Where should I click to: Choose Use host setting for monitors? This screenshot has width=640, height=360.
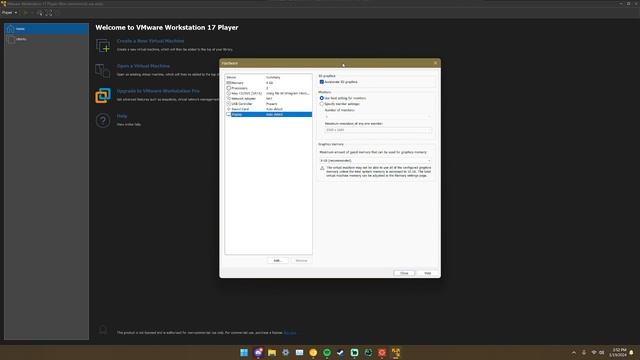(322, 98)
